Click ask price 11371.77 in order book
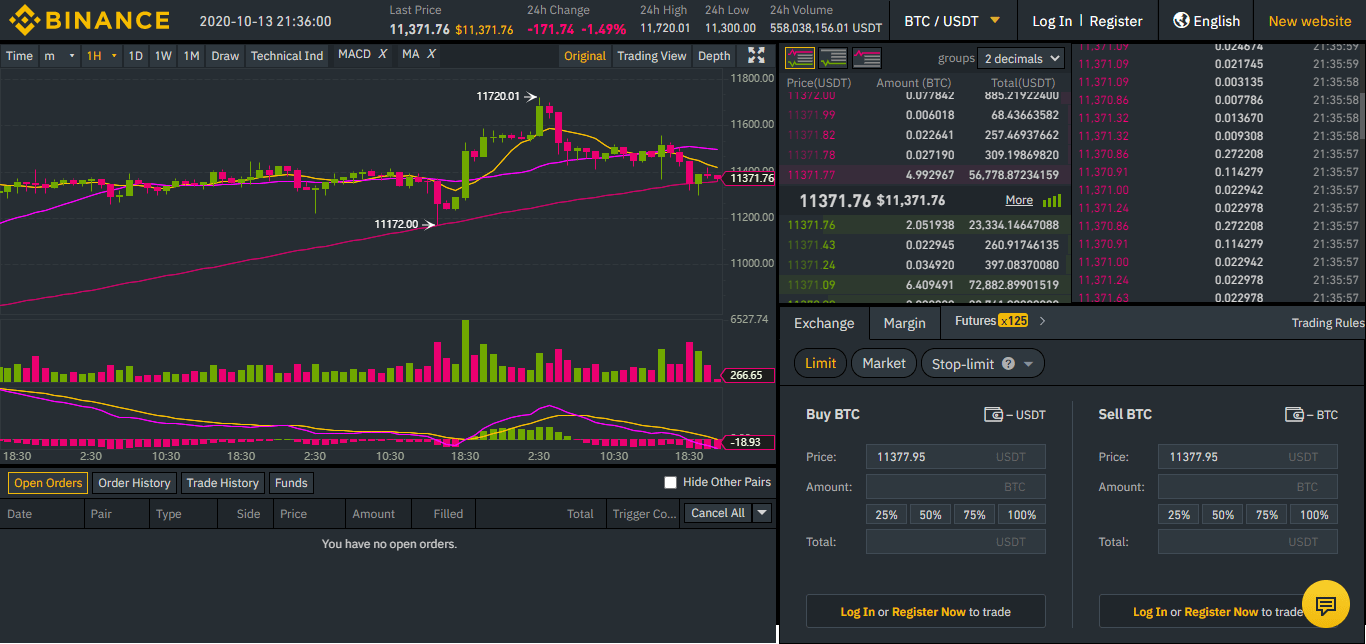The image size is (1366, 644). [x=811, y=175]
